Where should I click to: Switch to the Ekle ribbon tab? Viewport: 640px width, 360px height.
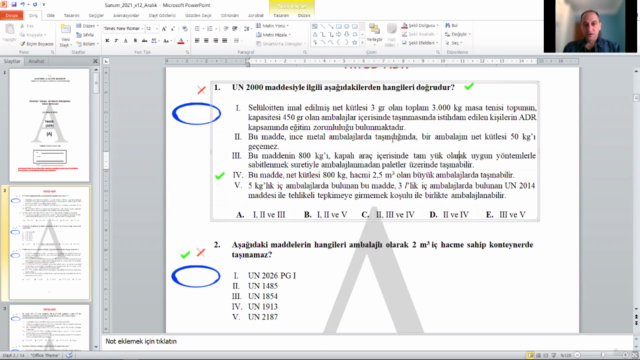pyautogui.click(x=51, y=16)
